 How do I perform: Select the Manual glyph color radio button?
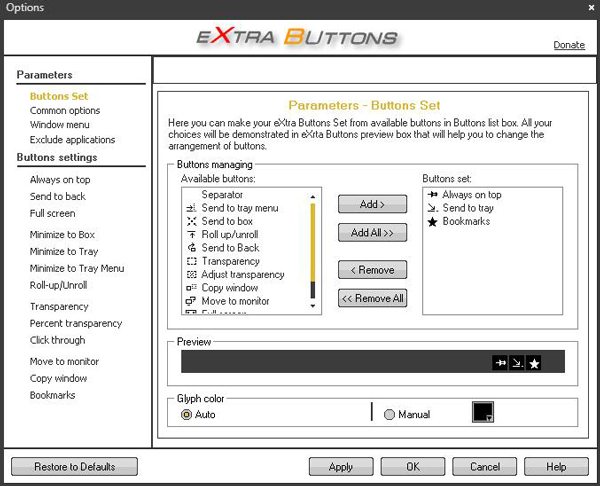pyautogui.click(x=389, y=414)
